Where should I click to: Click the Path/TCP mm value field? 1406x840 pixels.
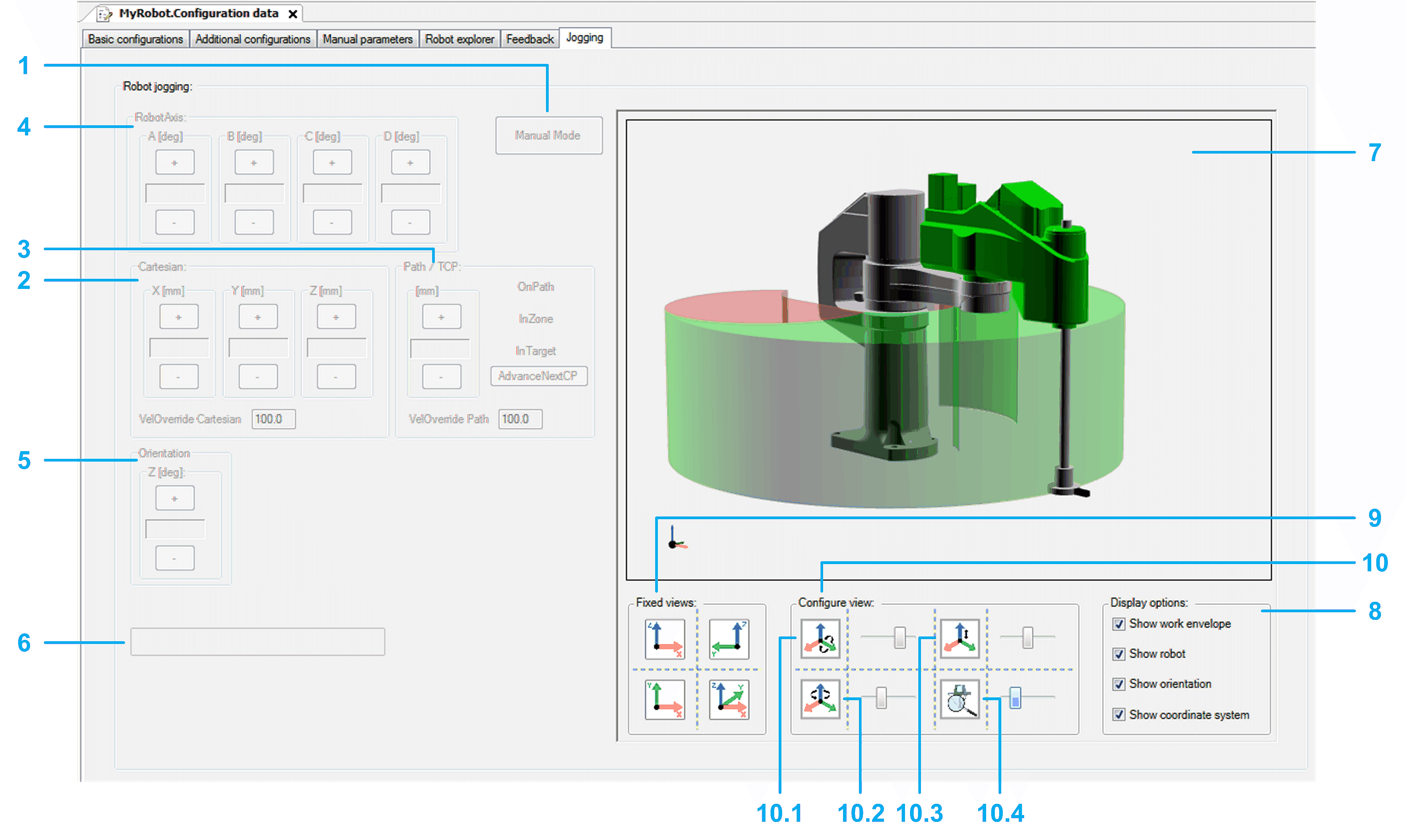[x=440, y=348]
